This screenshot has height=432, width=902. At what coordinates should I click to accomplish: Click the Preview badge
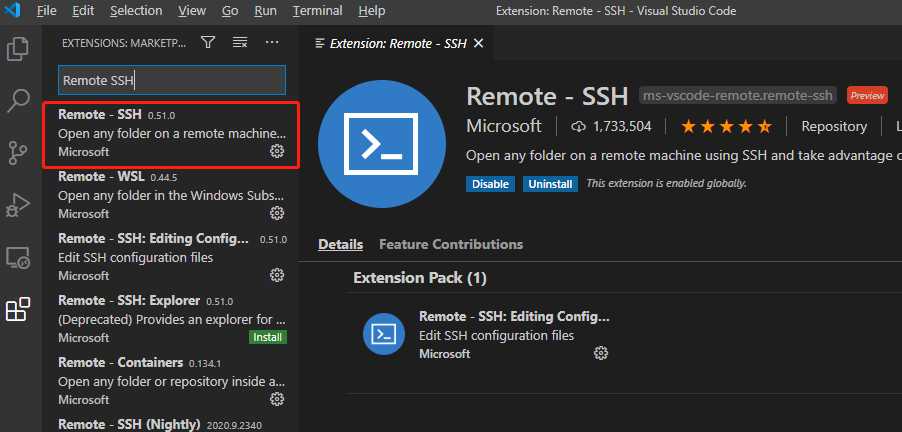tap(867, 95)
